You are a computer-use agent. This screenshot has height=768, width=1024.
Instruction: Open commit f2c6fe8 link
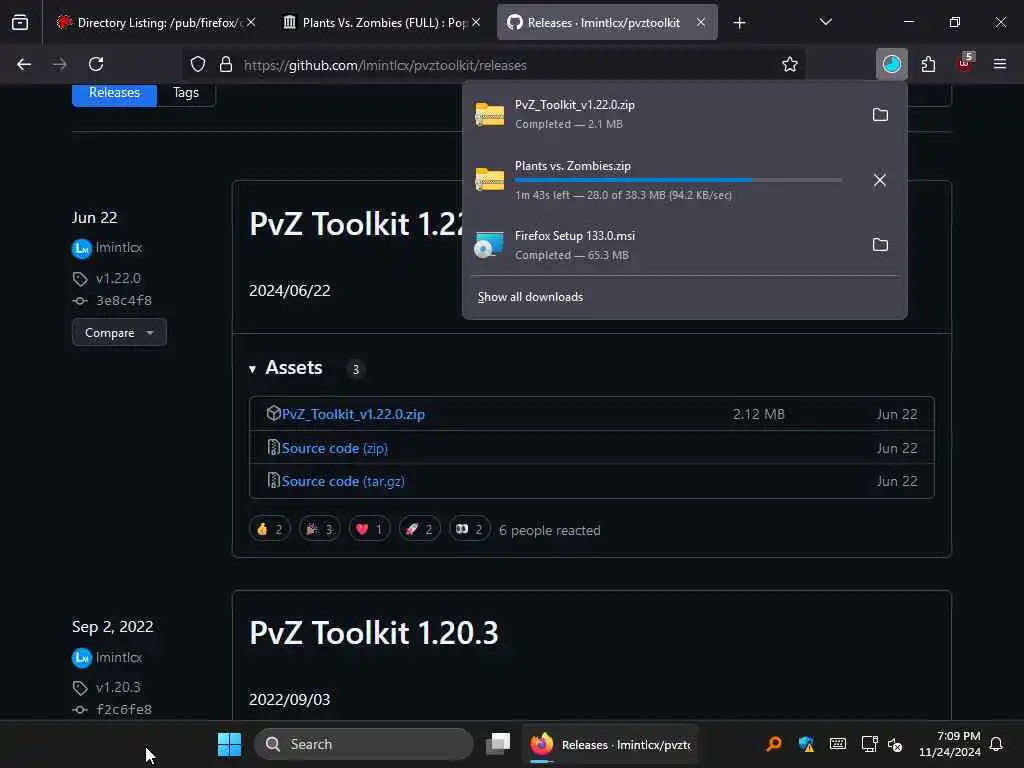click(123, 709)
